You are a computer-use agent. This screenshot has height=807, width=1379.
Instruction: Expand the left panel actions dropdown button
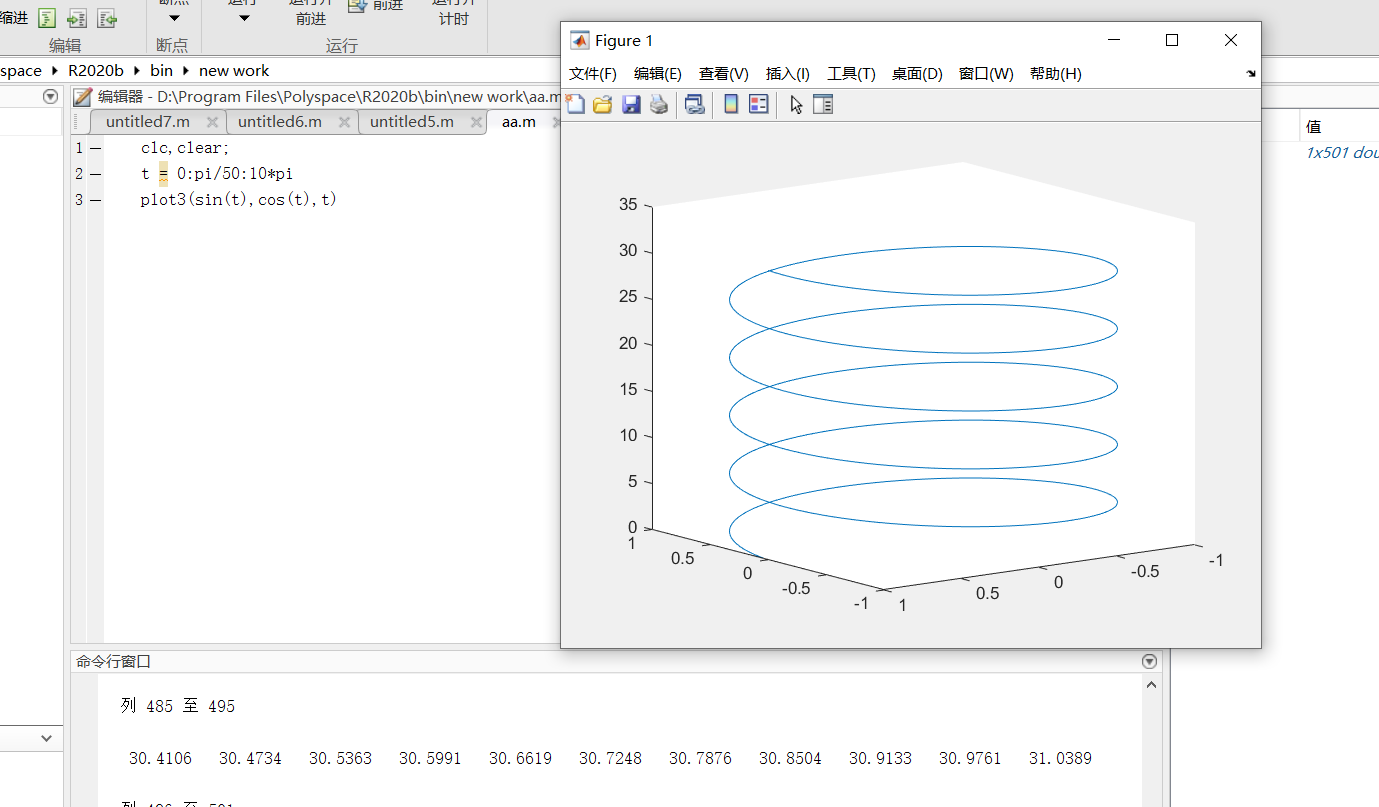(51, 97)
